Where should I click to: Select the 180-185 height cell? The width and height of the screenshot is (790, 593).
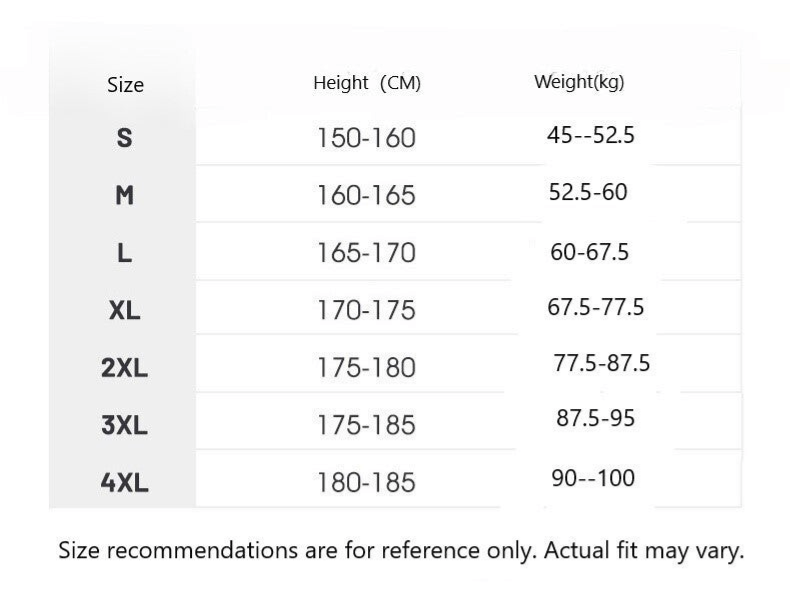click(366, 483)
